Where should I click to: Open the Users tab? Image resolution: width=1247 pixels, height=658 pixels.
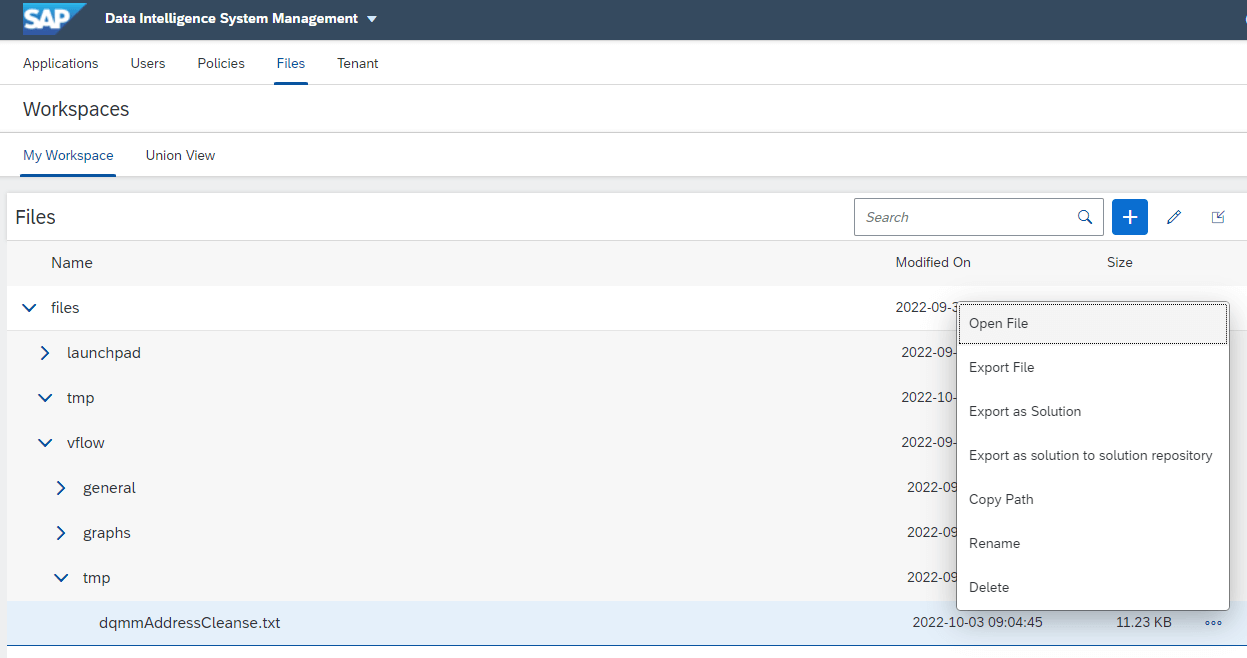(x=148, y=63)
